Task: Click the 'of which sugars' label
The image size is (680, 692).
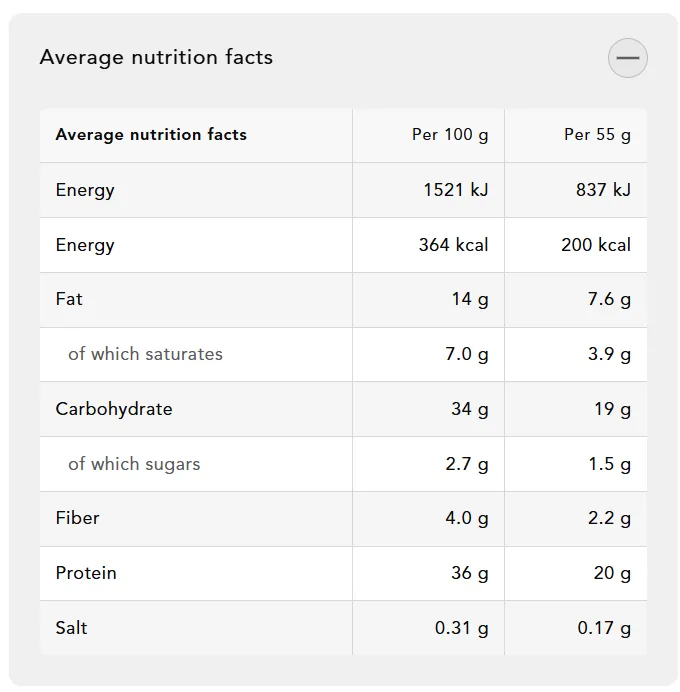Action: tap(134, 464)
